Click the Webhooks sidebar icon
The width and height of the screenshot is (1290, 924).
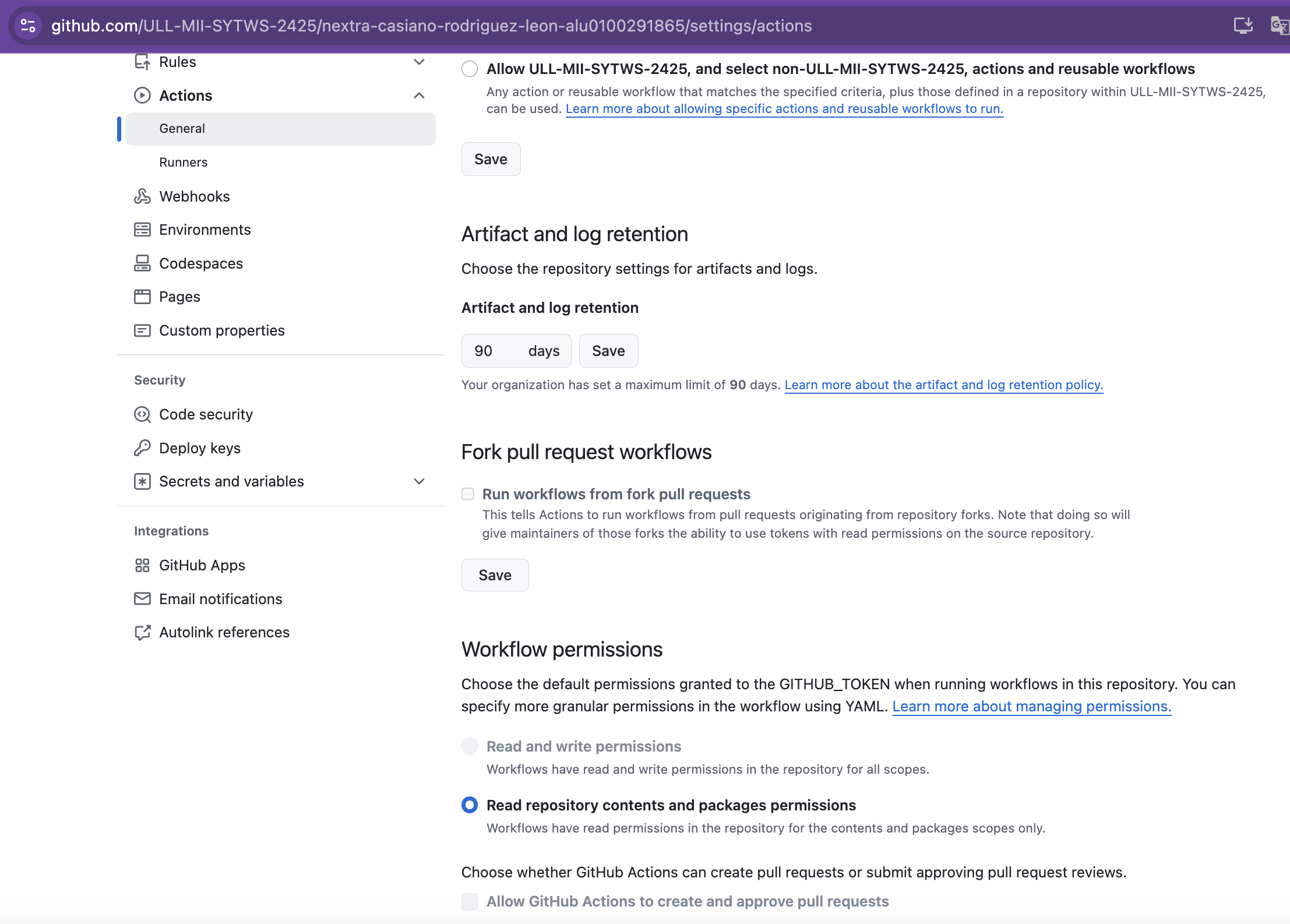click(143, 196)
